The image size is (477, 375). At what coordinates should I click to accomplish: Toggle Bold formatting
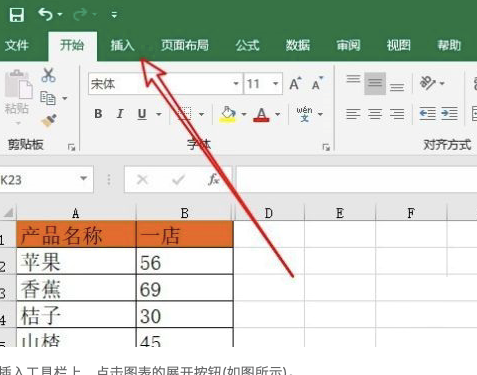click(98, 114)
